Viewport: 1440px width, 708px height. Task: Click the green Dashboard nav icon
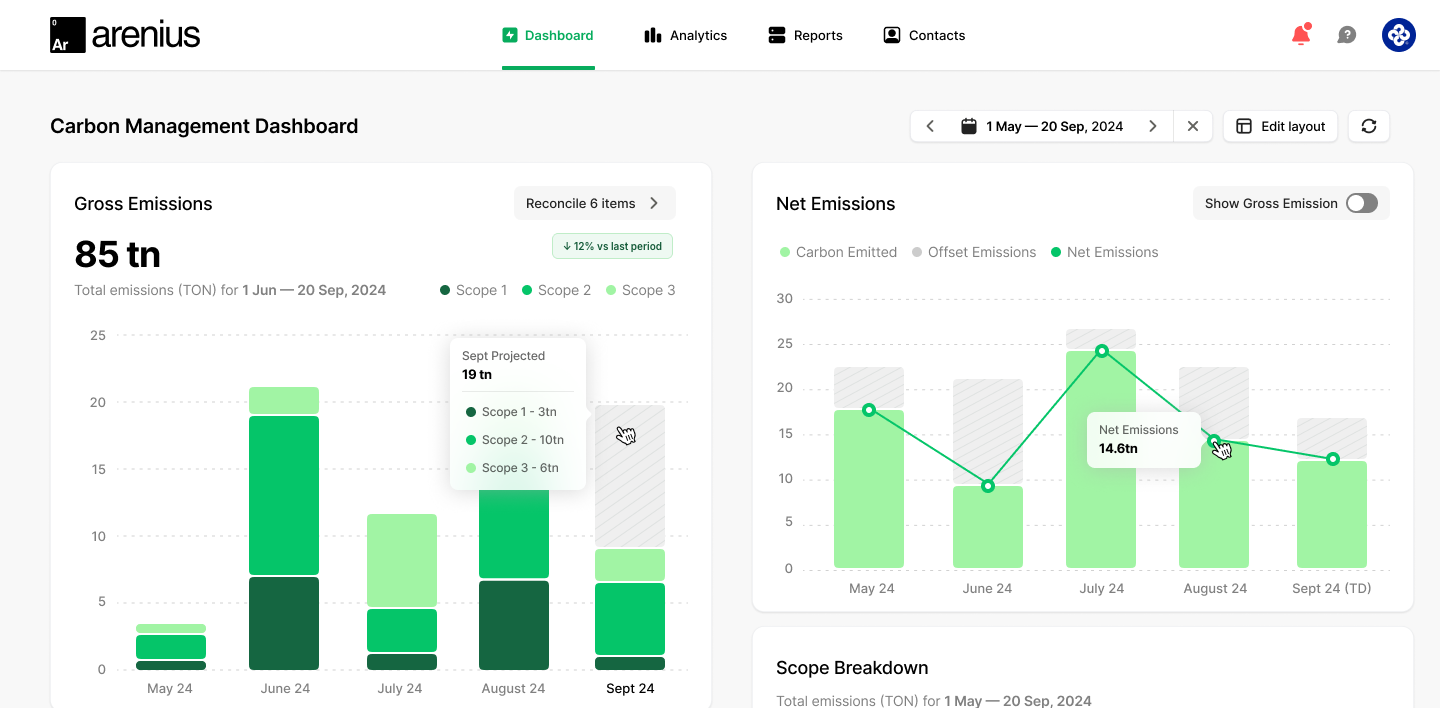pyautogui.click(x=510, y=34)
